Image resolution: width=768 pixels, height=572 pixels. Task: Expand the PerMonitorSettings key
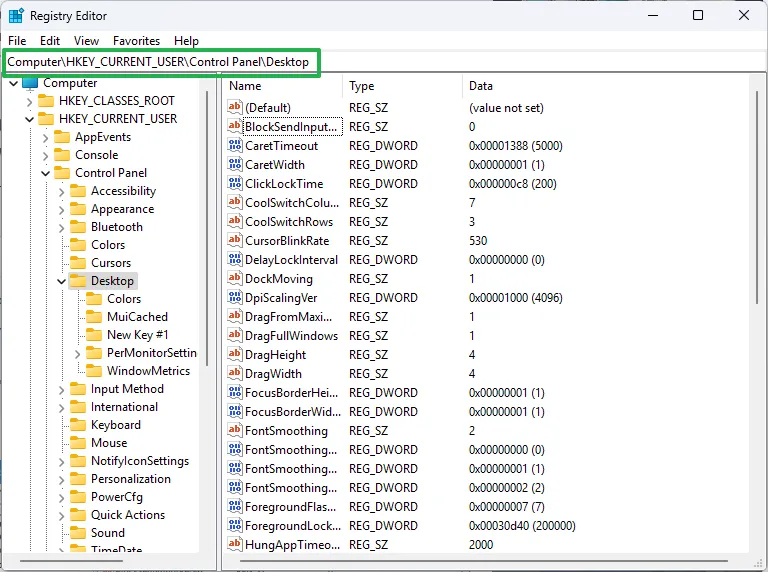pos(78,353)
